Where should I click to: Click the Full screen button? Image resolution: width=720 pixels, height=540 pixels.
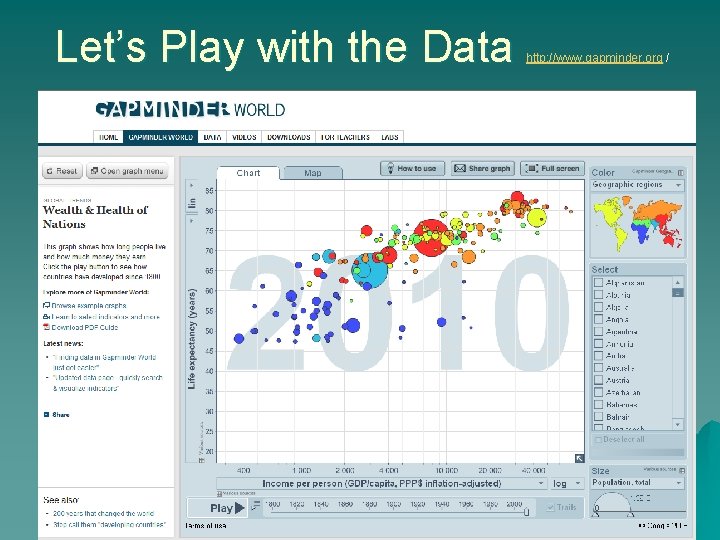(552, 169)
